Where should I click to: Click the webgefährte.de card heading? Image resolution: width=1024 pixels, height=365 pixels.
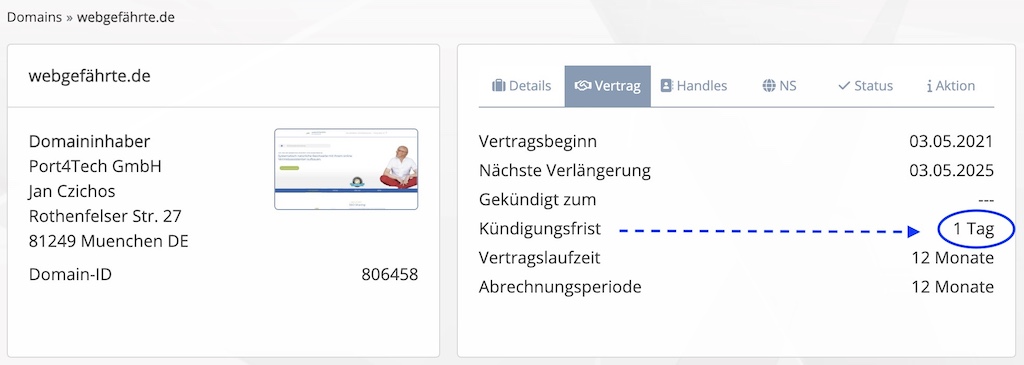click(x=89, y=76)
